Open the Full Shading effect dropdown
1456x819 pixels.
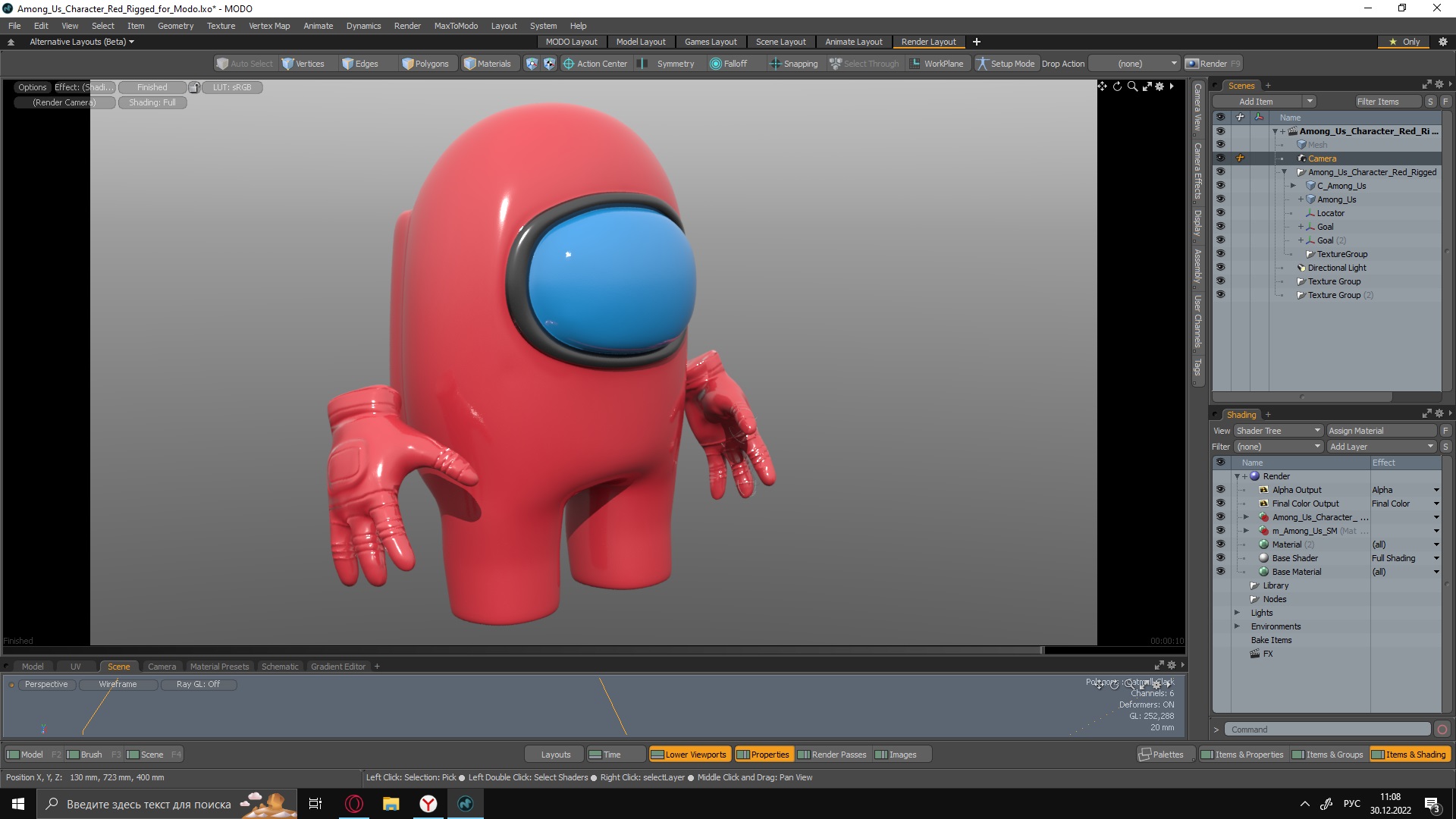click(x=1436, y=558)
